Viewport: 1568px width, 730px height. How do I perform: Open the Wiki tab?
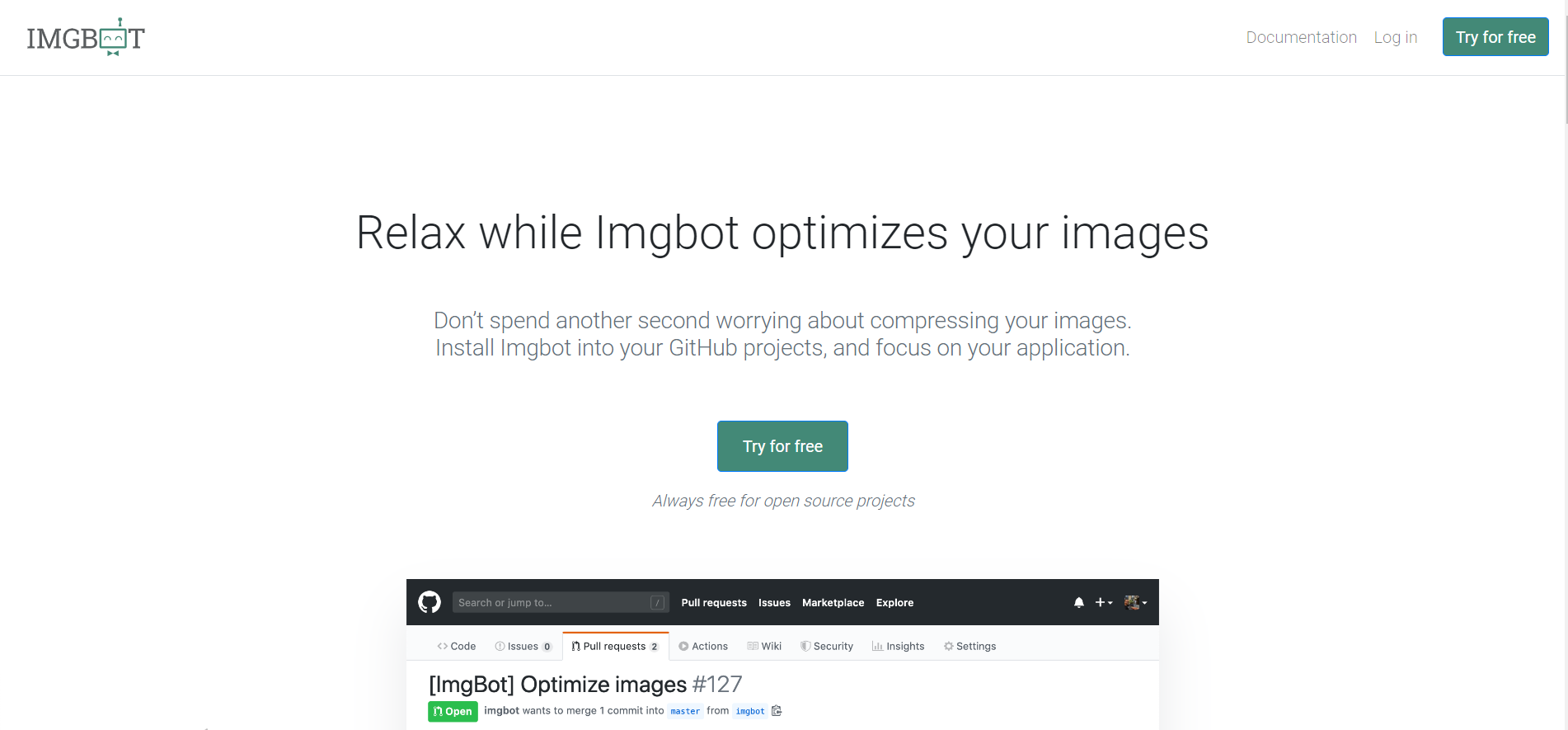click(764, 647)
